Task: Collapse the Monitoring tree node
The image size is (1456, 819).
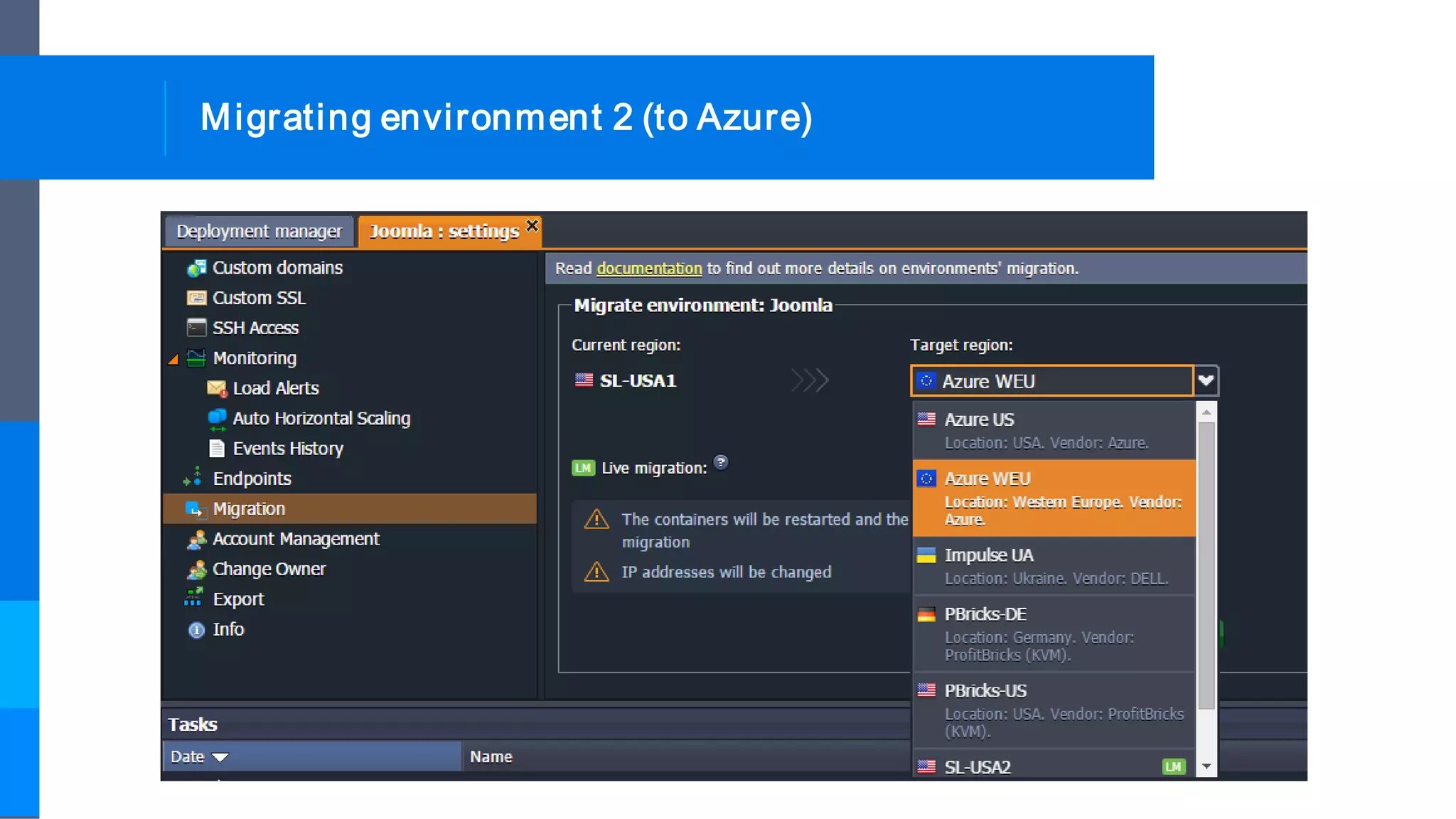Action: 173,360
